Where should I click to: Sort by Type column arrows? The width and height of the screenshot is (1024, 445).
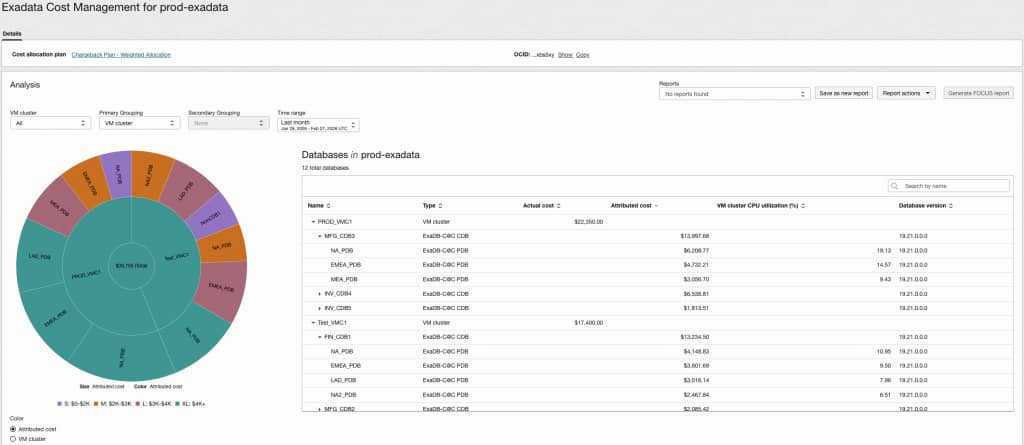[x=441, y=206]
